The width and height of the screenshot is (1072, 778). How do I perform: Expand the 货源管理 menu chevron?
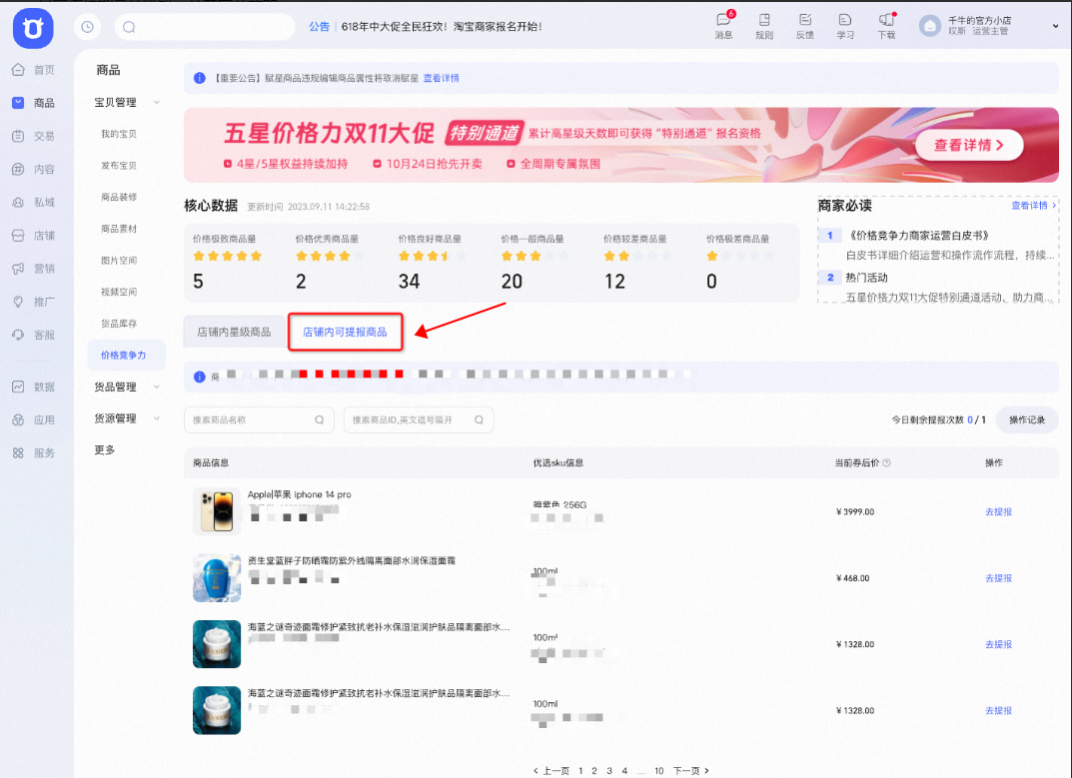coord(157,418)
